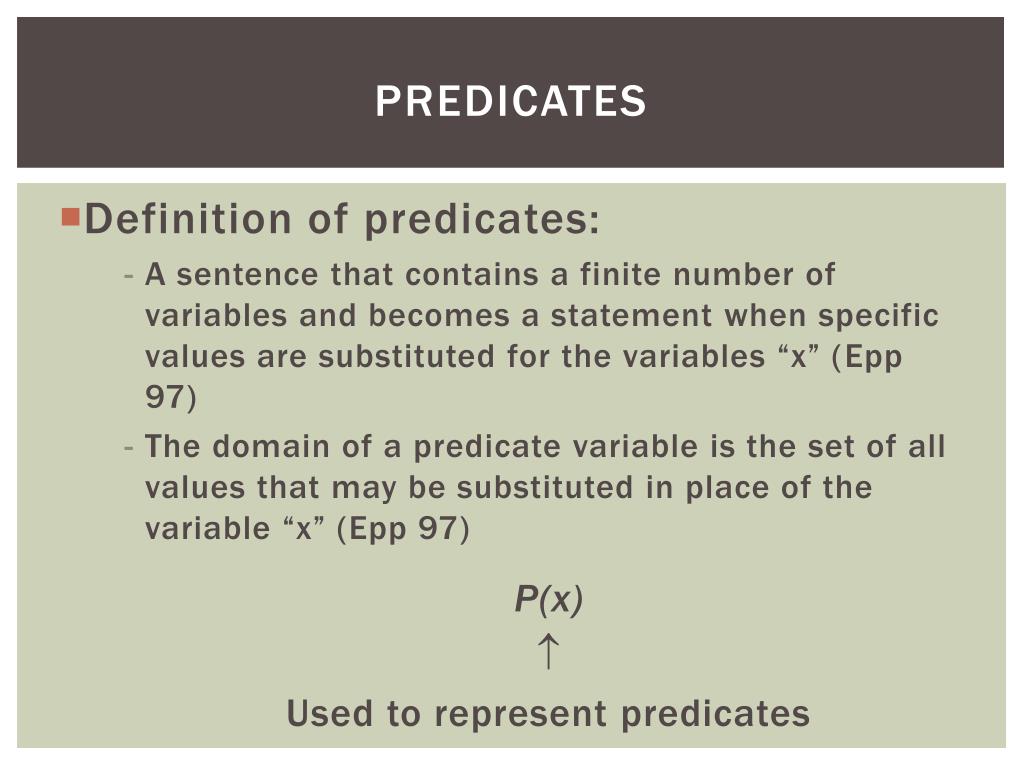Click the word 'statement' in the first bullet
Image resolution: width=1024 pixels, height=768 pixels.
631,315
